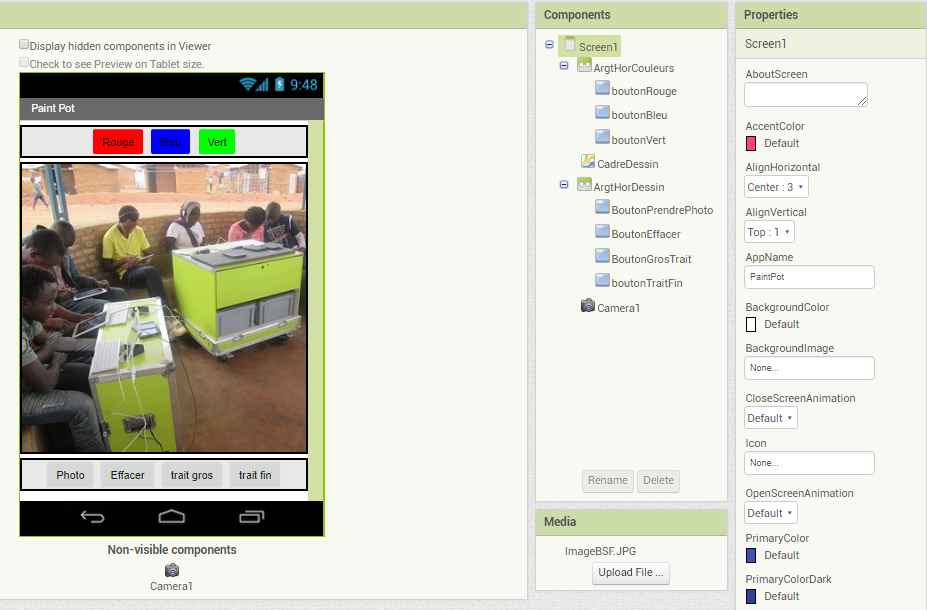Click the AppName field containing PaintPot

tap(809, 277)
